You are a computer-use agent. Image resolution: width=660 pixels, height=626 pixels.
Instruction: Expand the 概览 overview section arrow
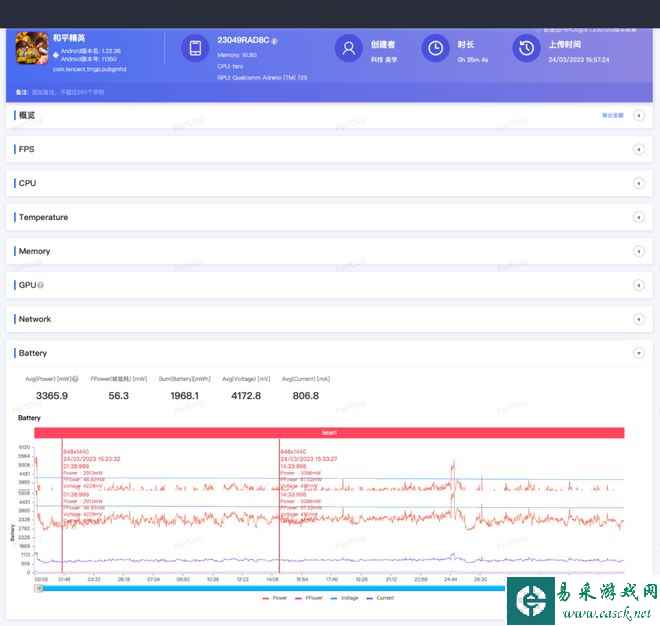tap(639, 115)
